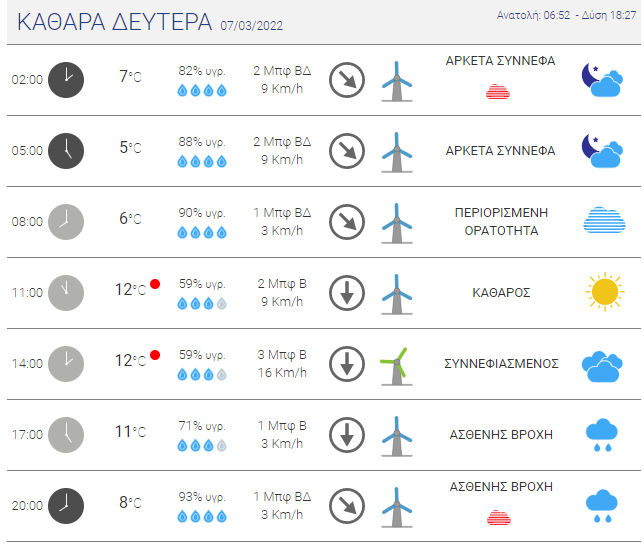The image size is (644, 547).
Task: Click the red dot beside 12°C at 11:00
Action: tap(155, 284)
